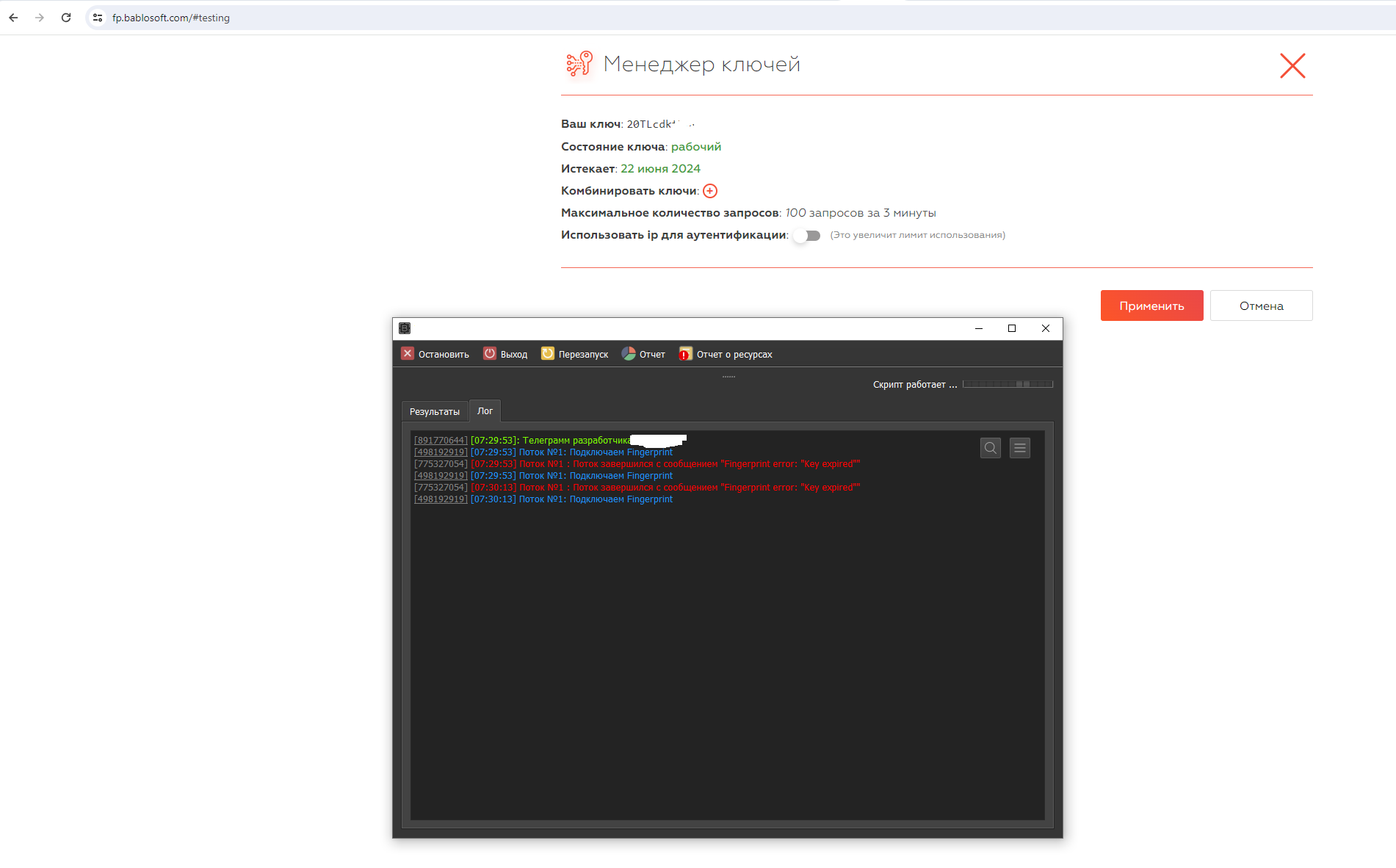Click the Exit (Выход) power icon
Screen dimensions: 1396x868
[490, 353]
